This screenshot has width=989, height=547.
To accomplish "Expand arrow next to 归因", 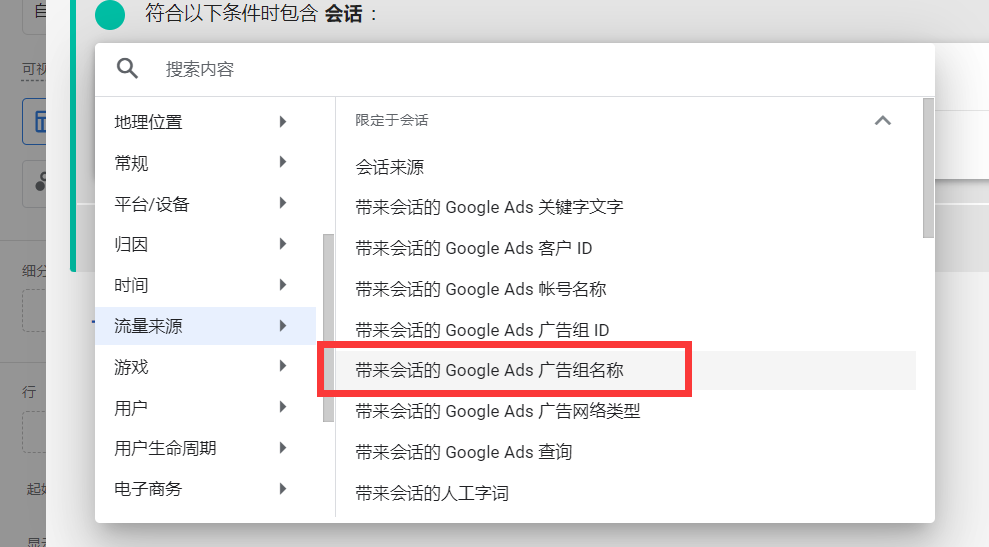I will (x=283, y=244).
